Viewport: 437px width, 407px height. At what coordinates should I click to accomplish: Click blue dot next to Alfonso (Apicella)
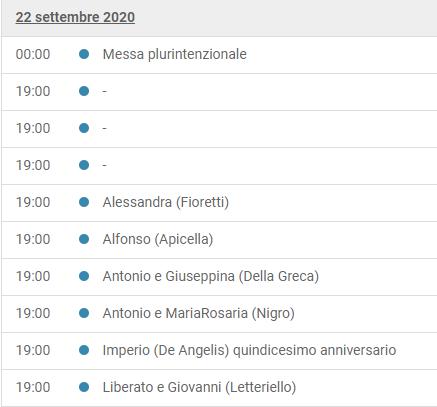click(x=84, y=239)
